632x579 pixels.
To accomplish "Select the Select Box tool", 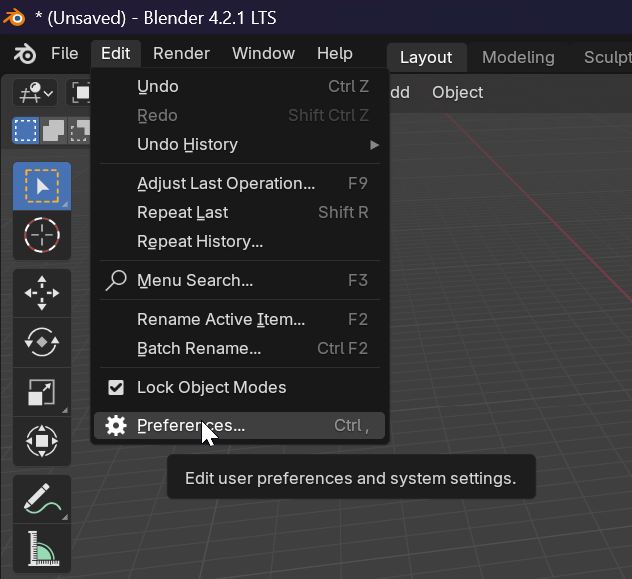I will click(42, 186).
